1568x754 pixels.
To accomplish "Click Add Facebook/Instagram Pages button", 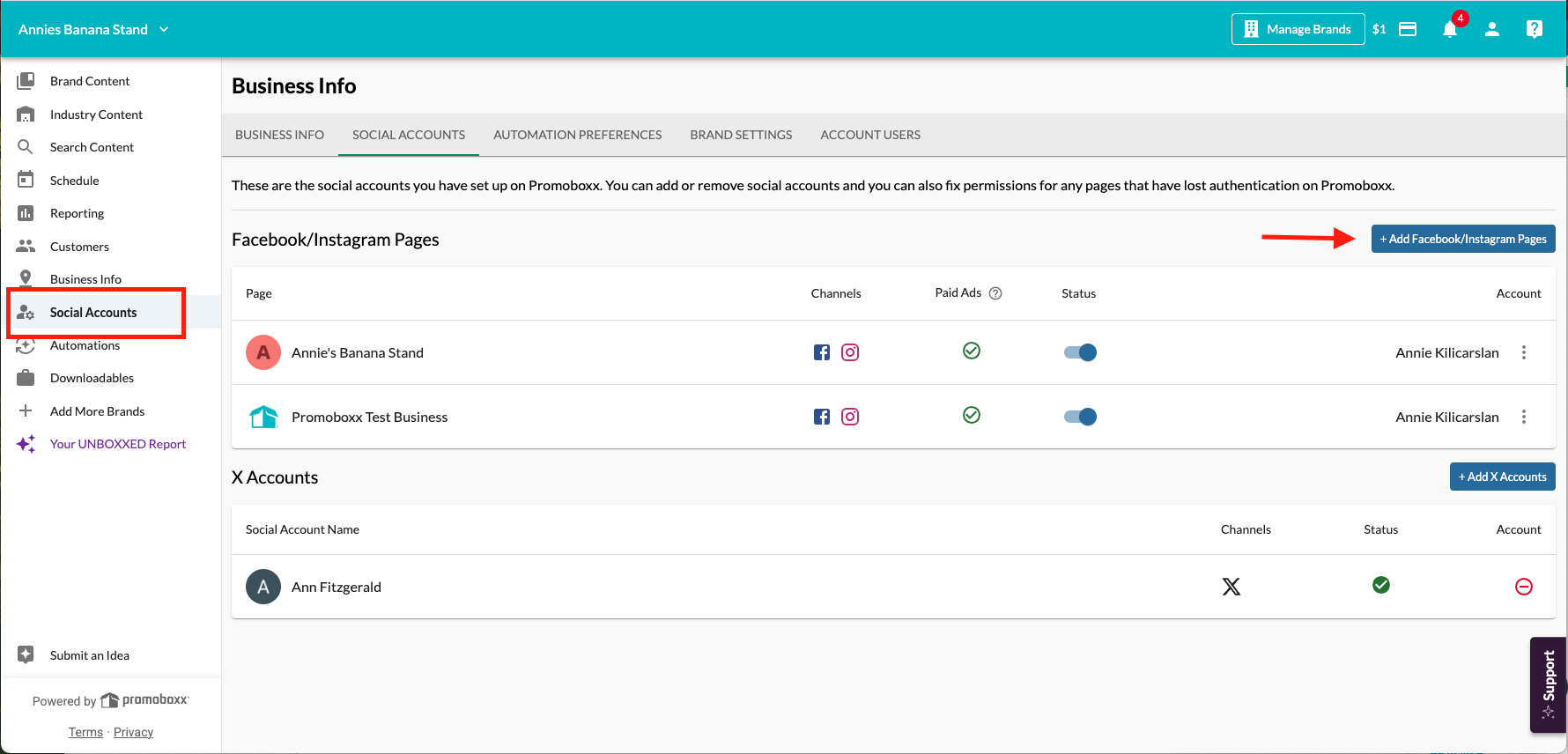I will [1463, 239].
